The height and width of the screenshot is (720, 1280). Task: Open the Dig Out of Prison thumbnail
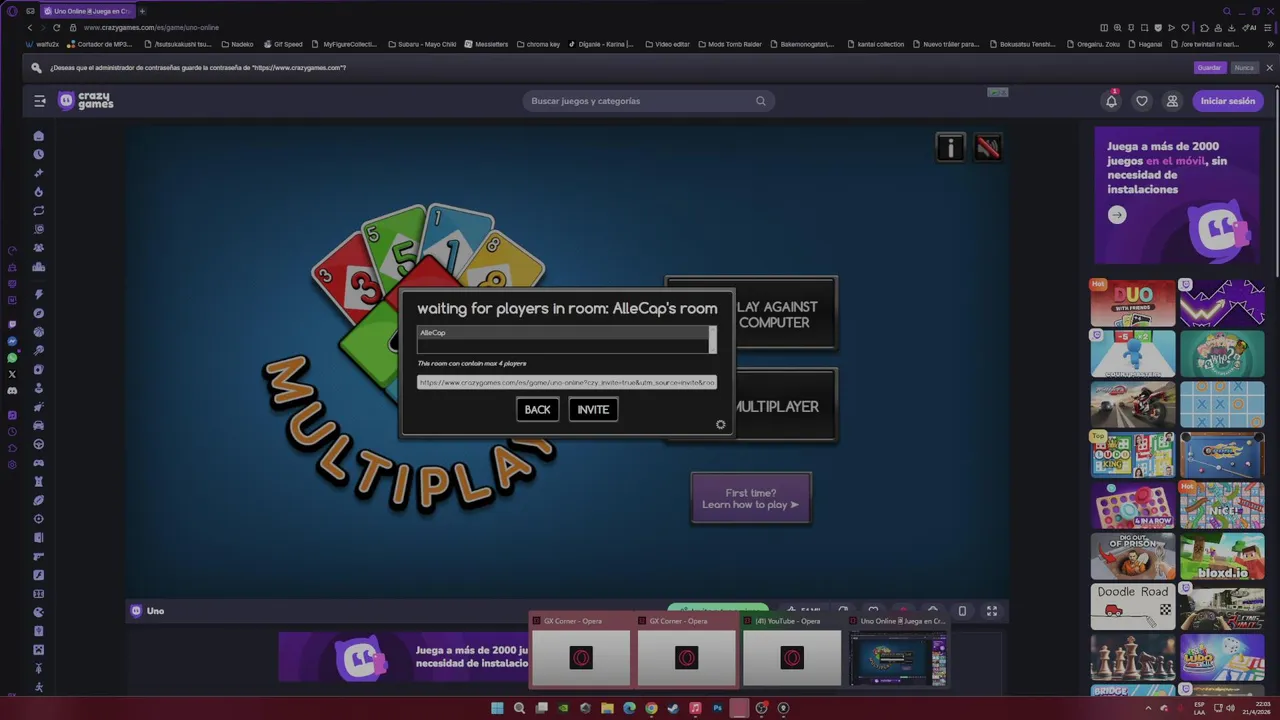pyautogui.click(x=1133, y=557)
